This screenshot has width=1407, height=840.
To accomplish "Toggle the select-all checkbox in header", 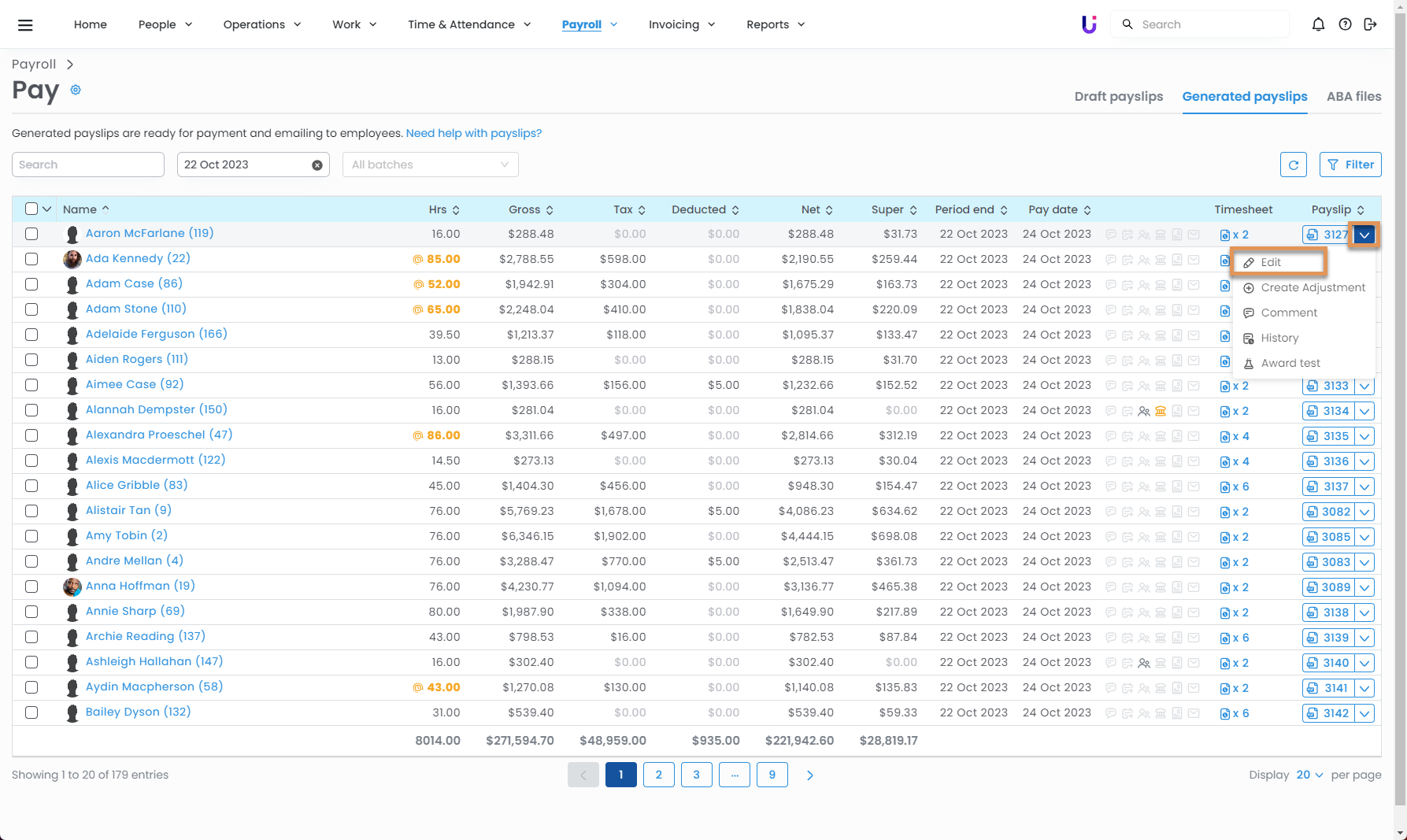I will 31,209.
